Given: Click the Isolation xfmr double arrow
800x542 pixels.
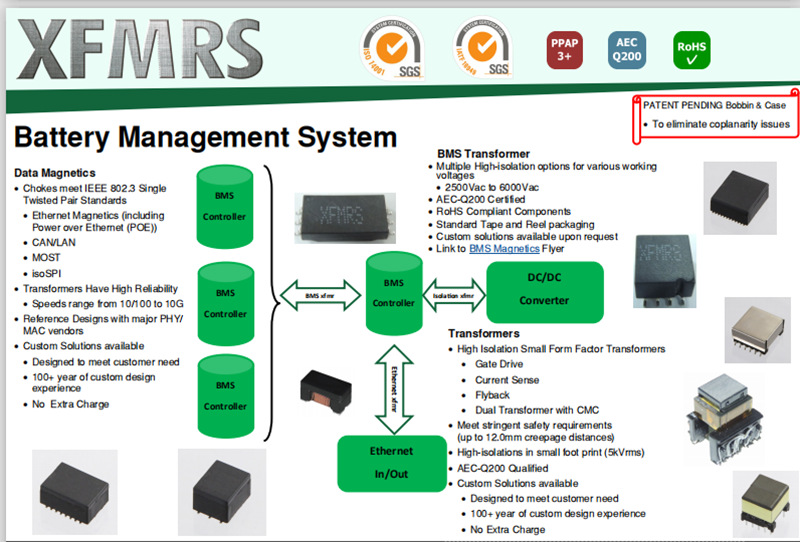Looking at the screenshot, I should [x=454, y=295].
